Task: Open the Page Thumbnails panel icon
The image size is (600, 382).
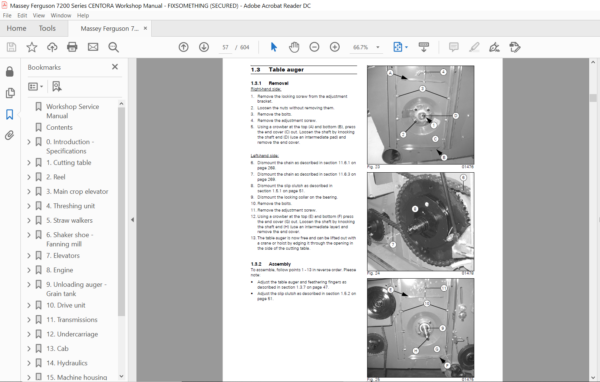Action: (x=10, y=93)
